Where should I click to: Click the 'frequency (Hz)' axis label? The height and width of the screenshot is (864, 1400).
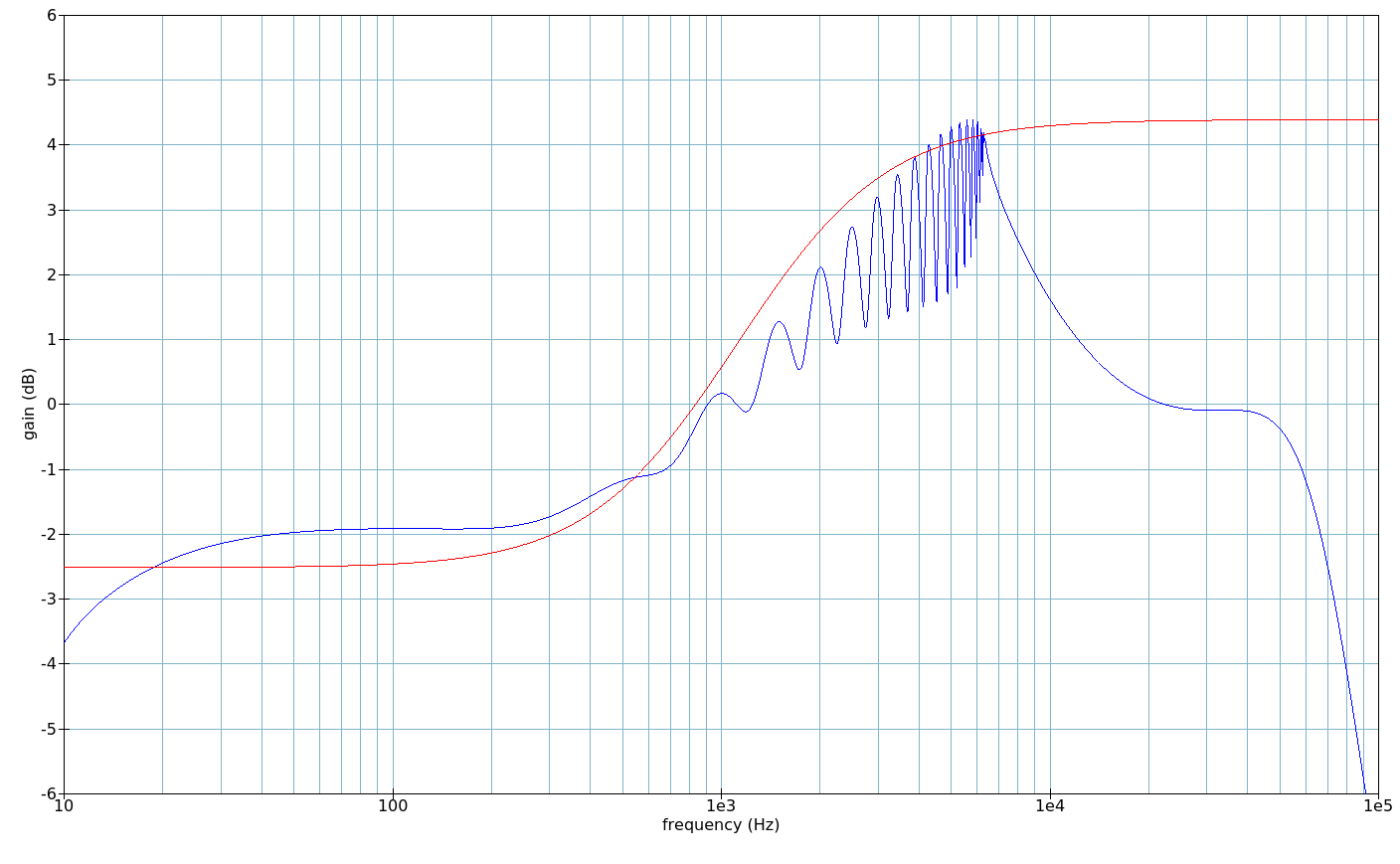(721, 825)
